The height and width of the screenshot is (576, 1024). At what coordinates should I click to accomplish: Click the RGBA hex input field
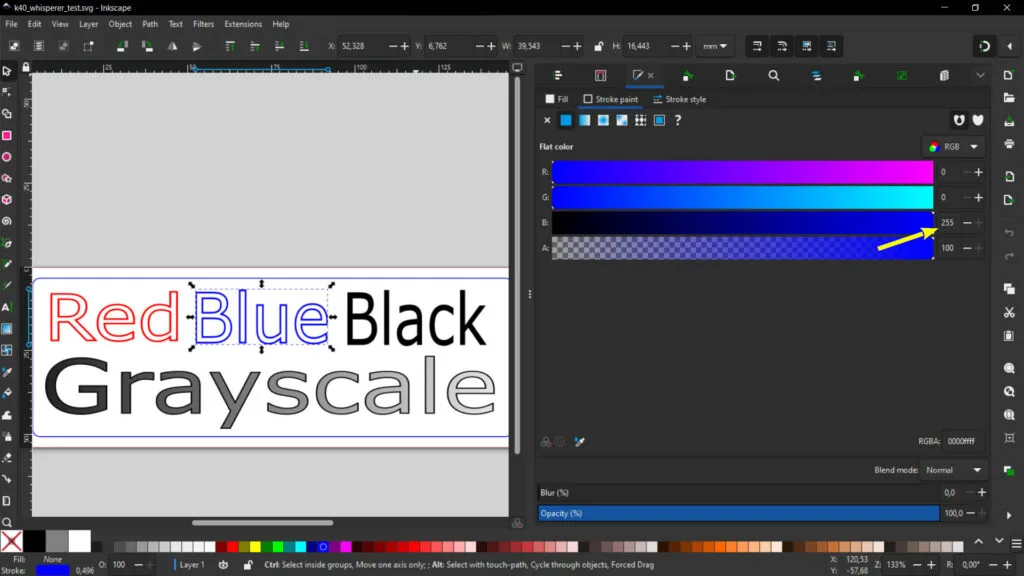click(x=962, y=441)
